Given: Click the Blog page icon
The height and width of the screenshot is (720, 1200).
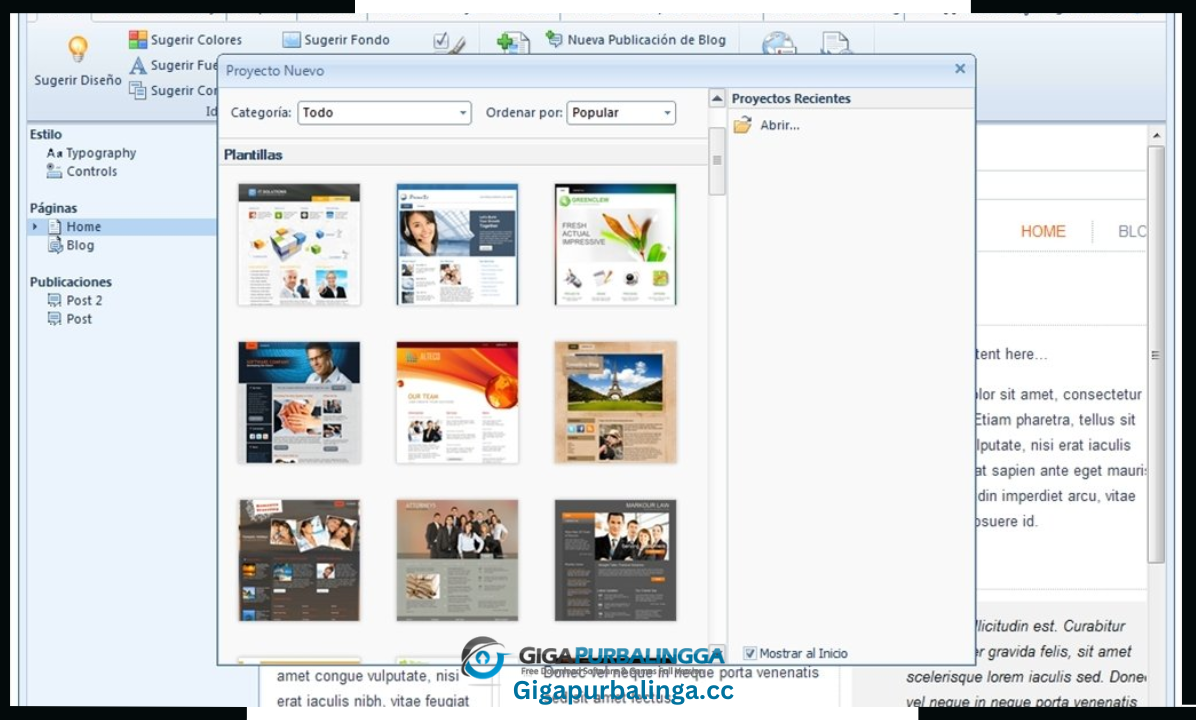Looking at the screenshot, I should click(x=55, y=245).
